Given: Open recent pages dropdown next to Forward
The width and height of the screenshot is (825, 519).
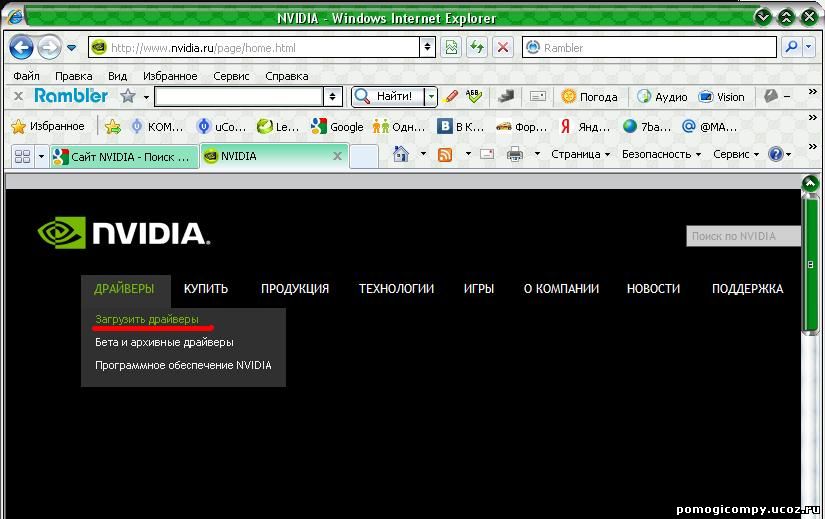Looking at the screenshot, I should click(72, 48).
